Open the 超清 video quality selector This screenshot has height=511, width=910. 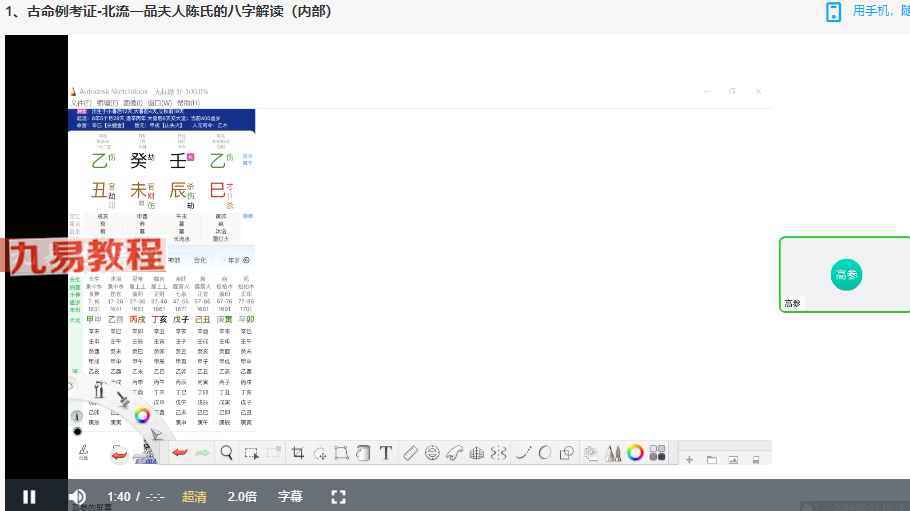195,496
